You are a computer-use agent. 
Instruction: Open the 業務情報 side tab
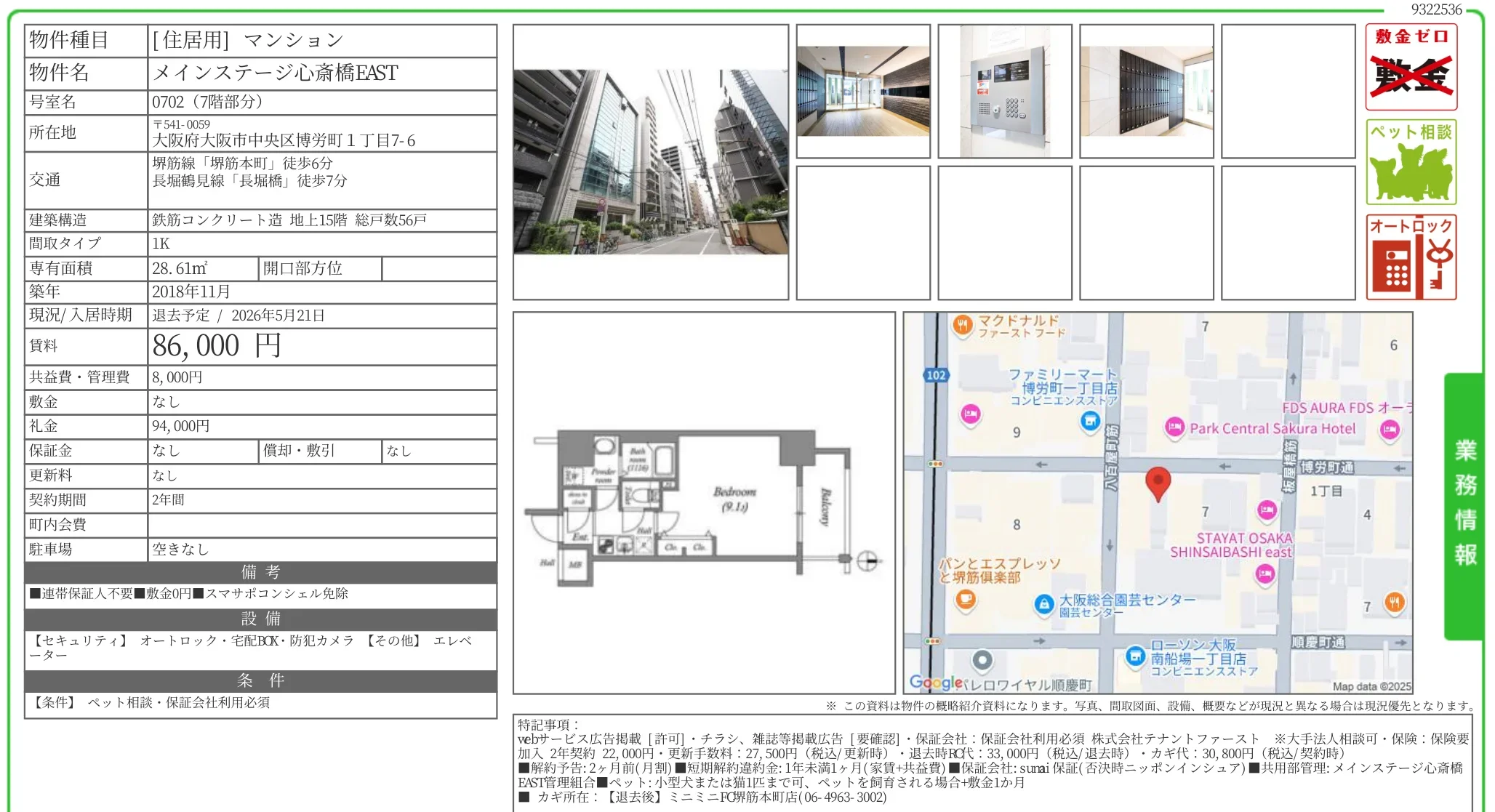pos(1464,505)
